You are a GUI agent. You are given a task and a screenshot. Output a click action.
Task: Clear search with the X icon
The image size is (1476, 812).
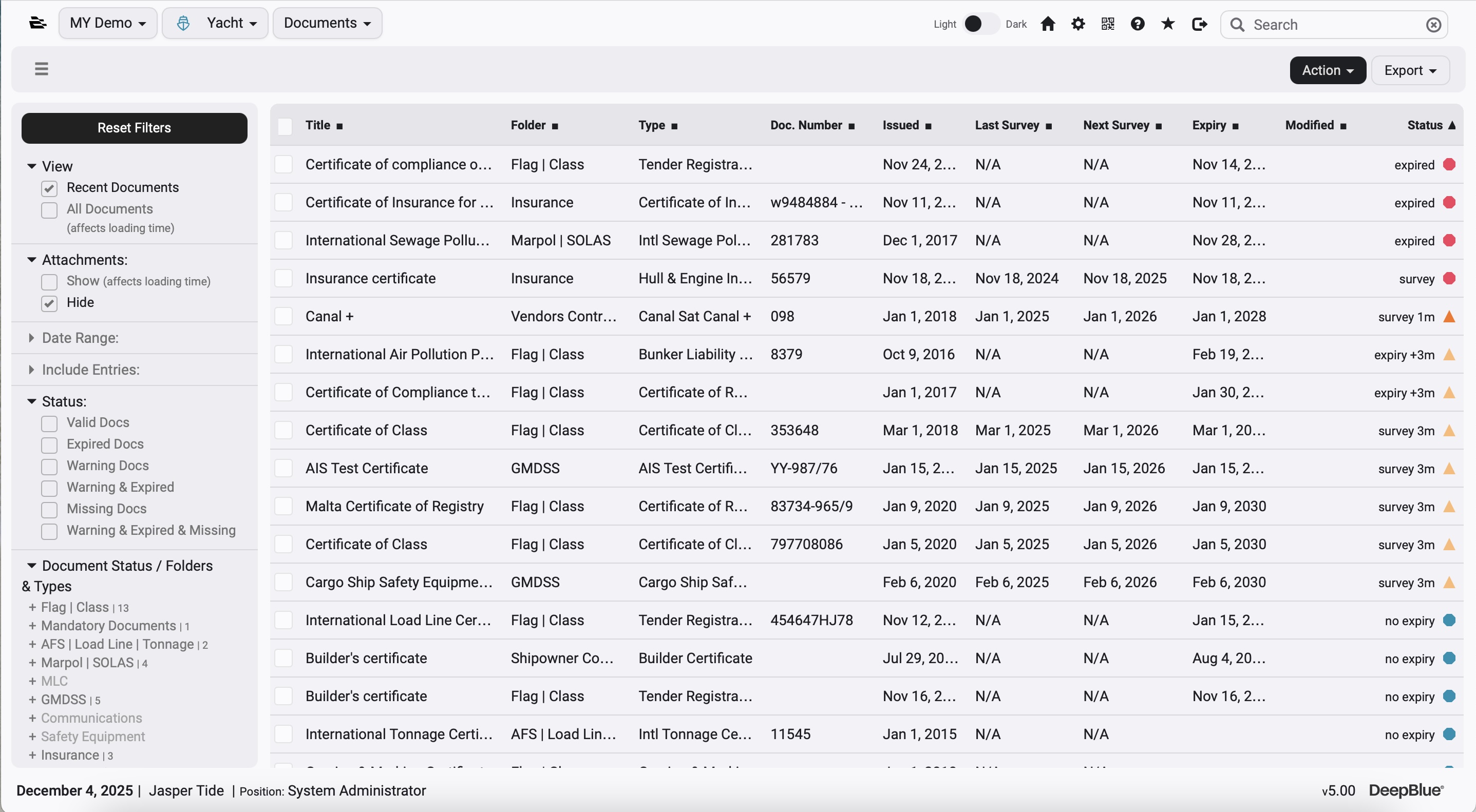click(1433, 25)
